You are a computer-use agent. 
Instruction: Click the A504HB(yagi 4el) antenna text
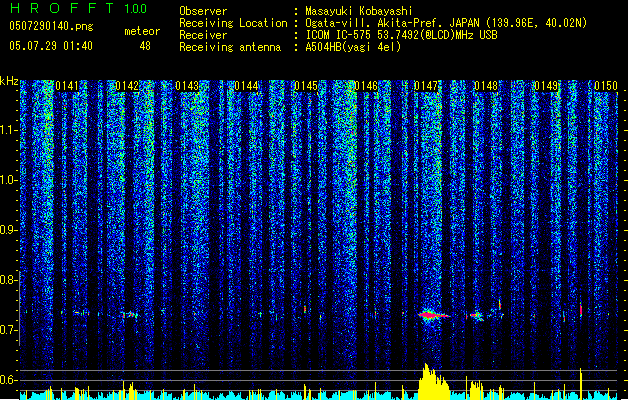click(353, 47)
